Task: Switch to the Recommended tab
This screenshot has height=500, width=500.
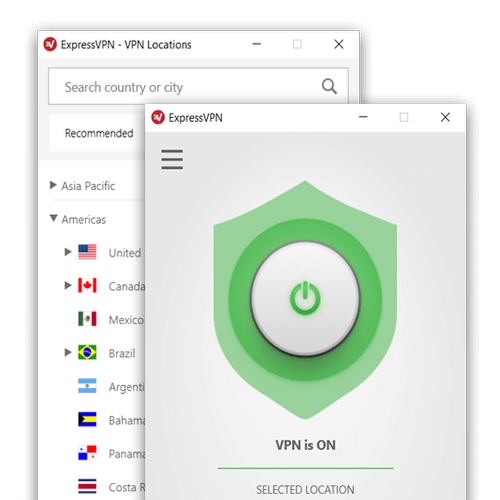Action: pos(99,133)
